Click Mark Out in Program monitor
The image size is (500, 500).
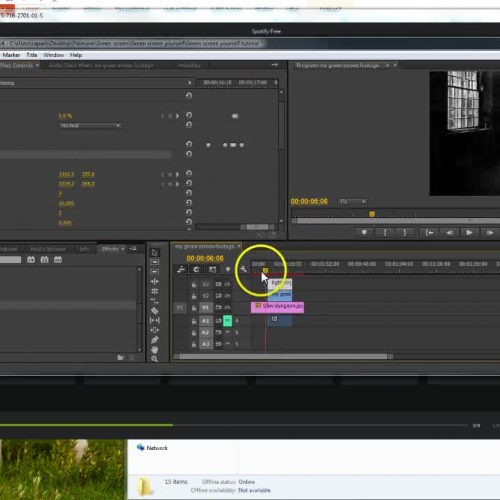tap(405, 232)
